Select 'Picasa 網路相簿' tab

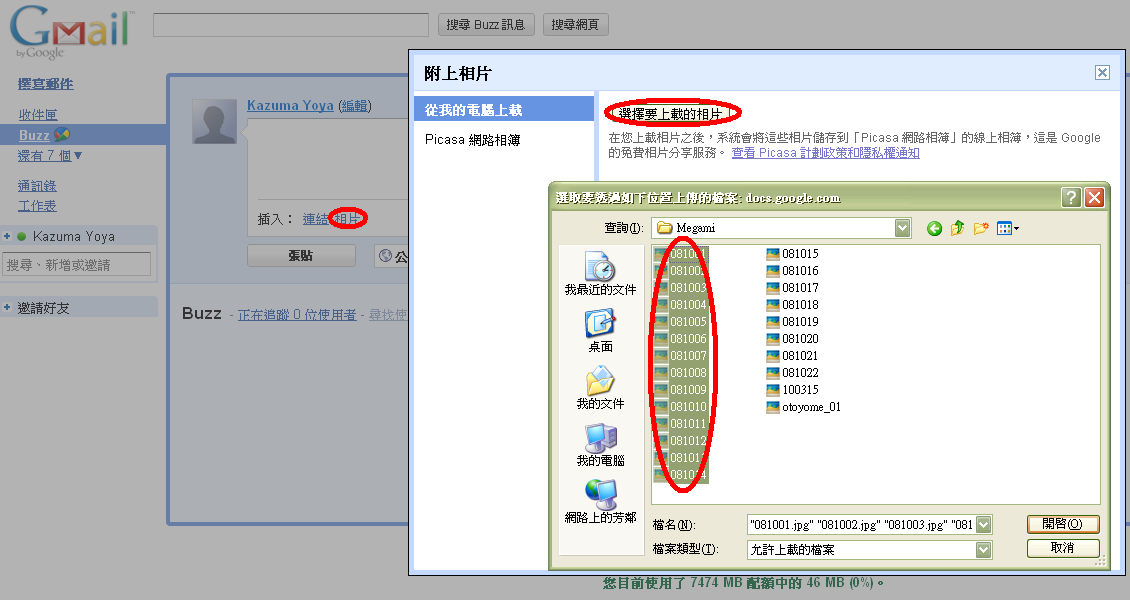(x=473, y=140)
